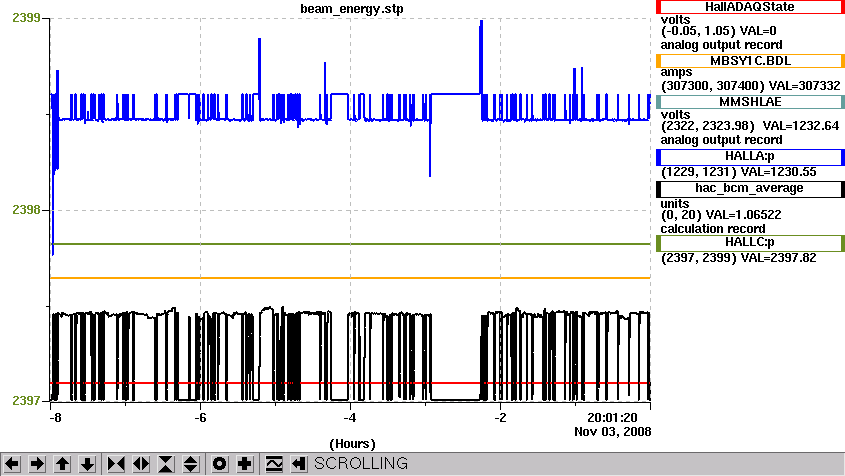Screen dimensions: 845x476
Task: Click the zoom in horizontally icon
Action: [116, 464]
